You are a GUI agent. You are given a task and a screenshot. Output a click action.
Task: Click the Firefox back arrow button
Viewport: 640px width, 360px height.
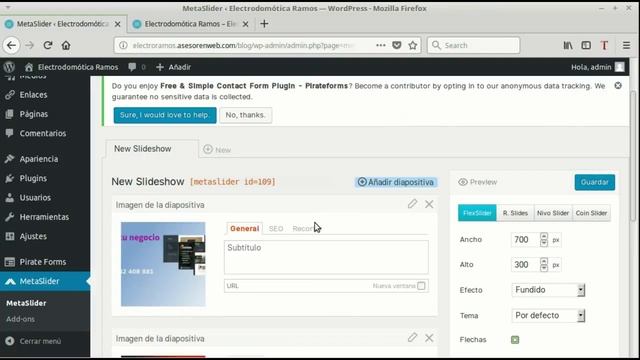[x=11, y=45]
